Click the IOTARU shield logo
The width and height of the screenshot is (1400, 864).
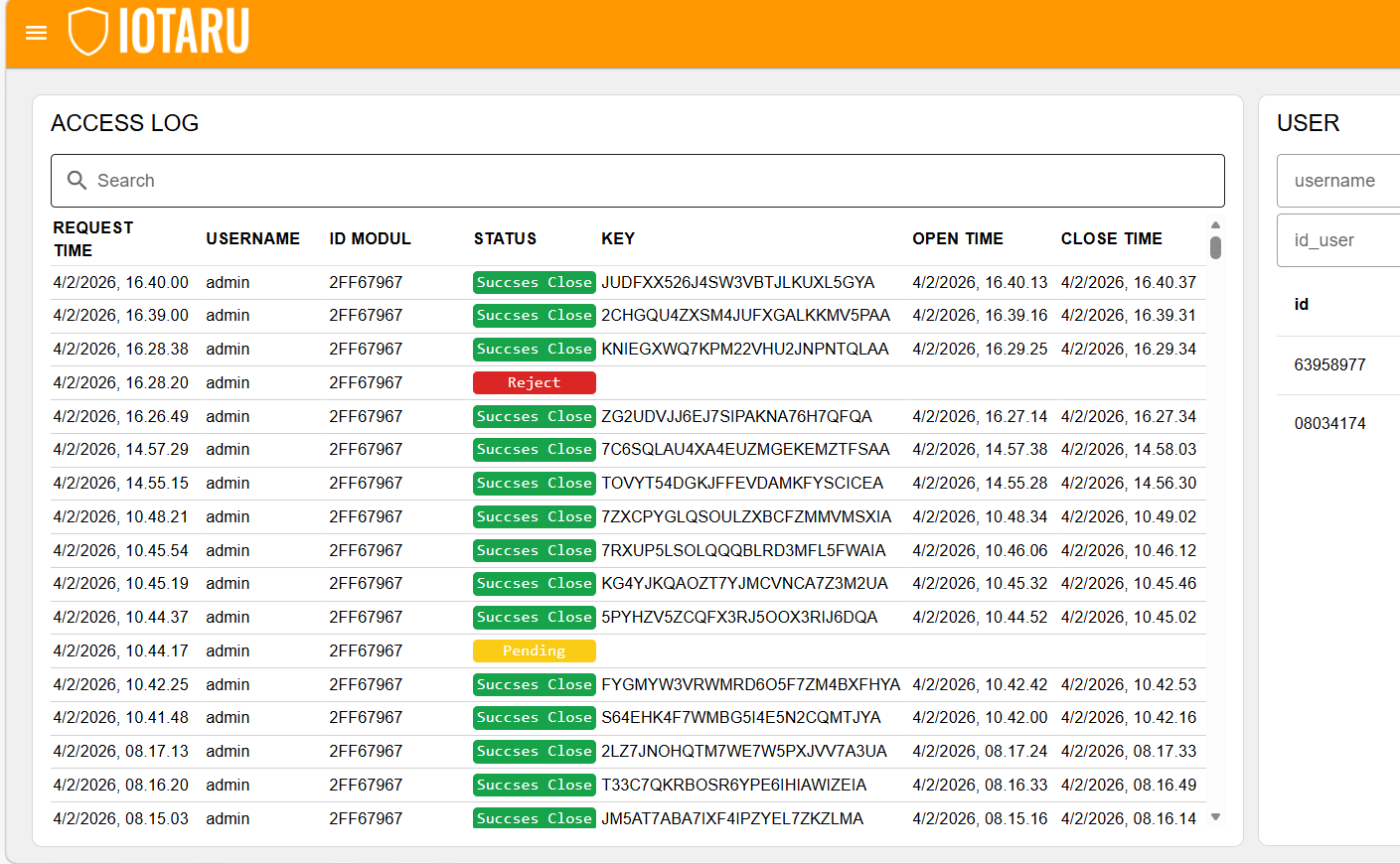87,31
